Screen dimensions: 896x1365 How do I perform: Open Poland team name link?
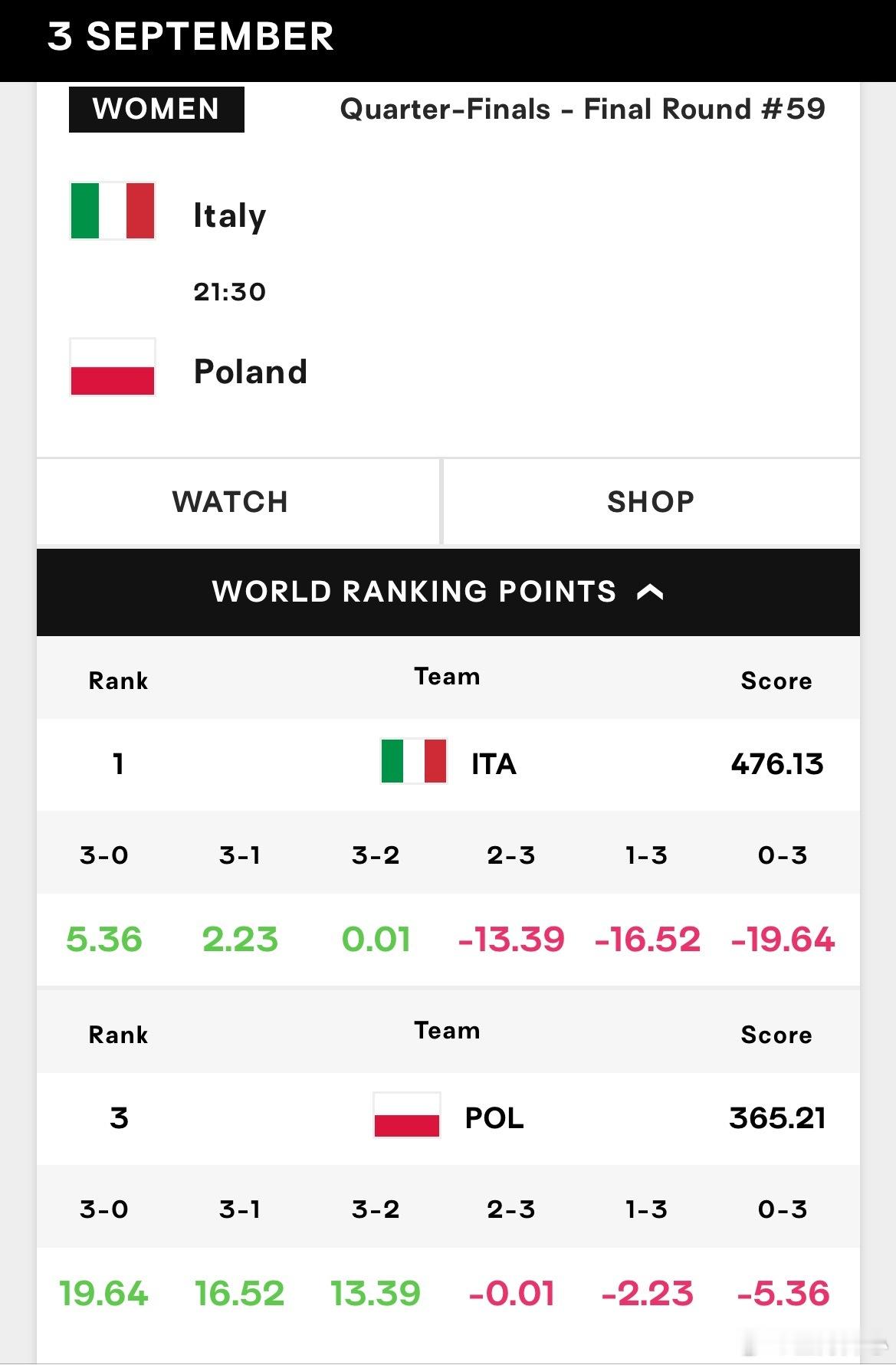(x=251, y=372)
